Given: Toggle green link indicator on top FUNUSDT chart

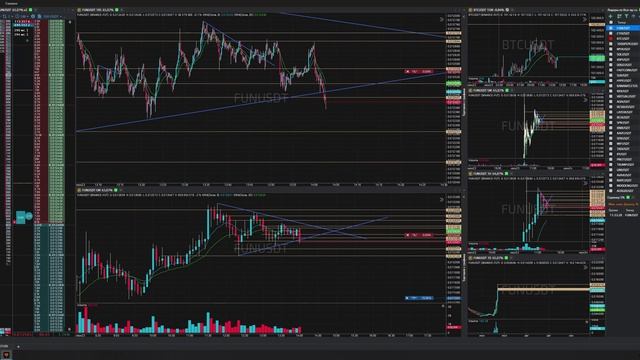Looking at the screenshot, I should pyautogui.click(x=117, y=10).
